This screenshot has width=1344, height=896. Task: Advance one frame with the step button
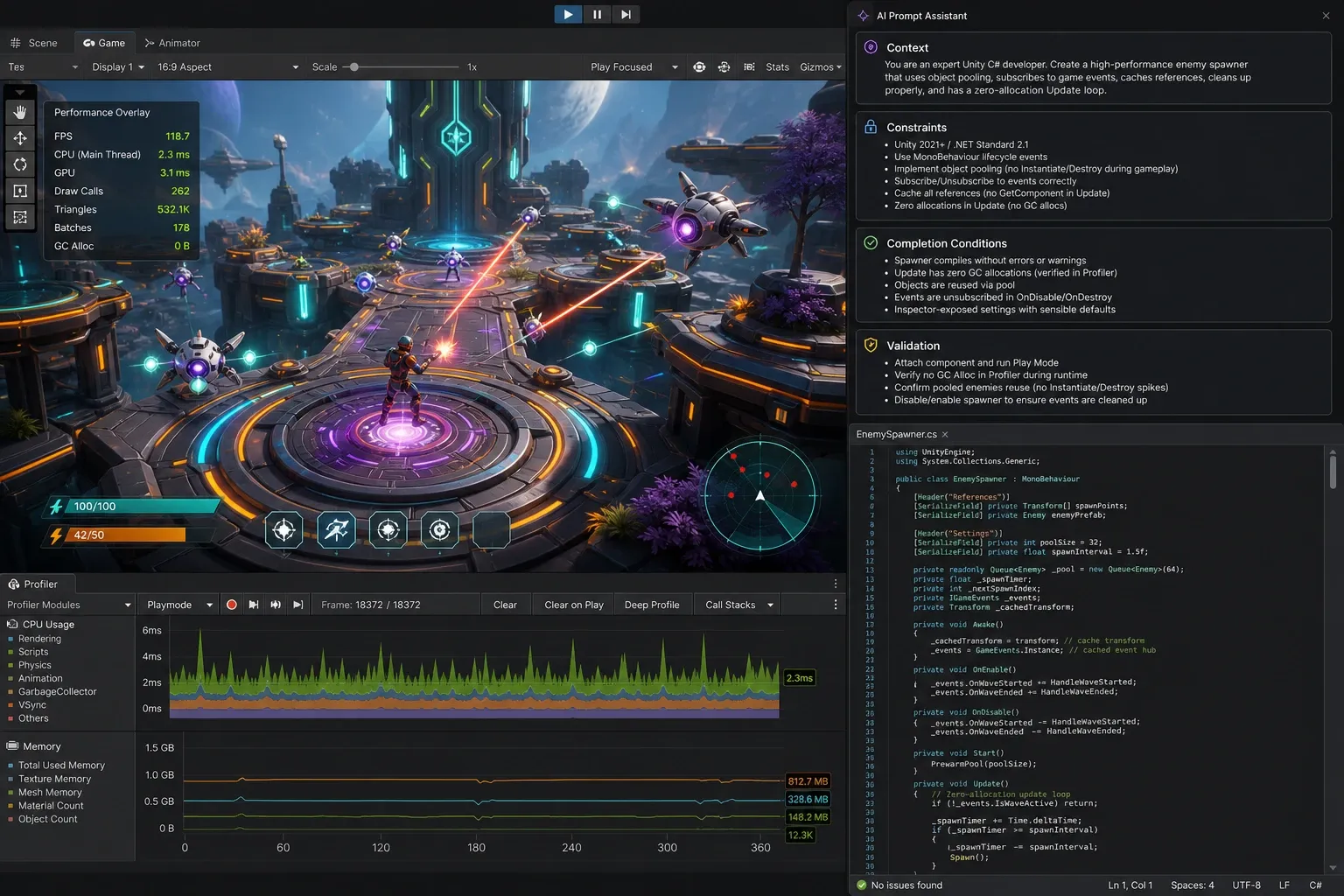click(626, 14)
